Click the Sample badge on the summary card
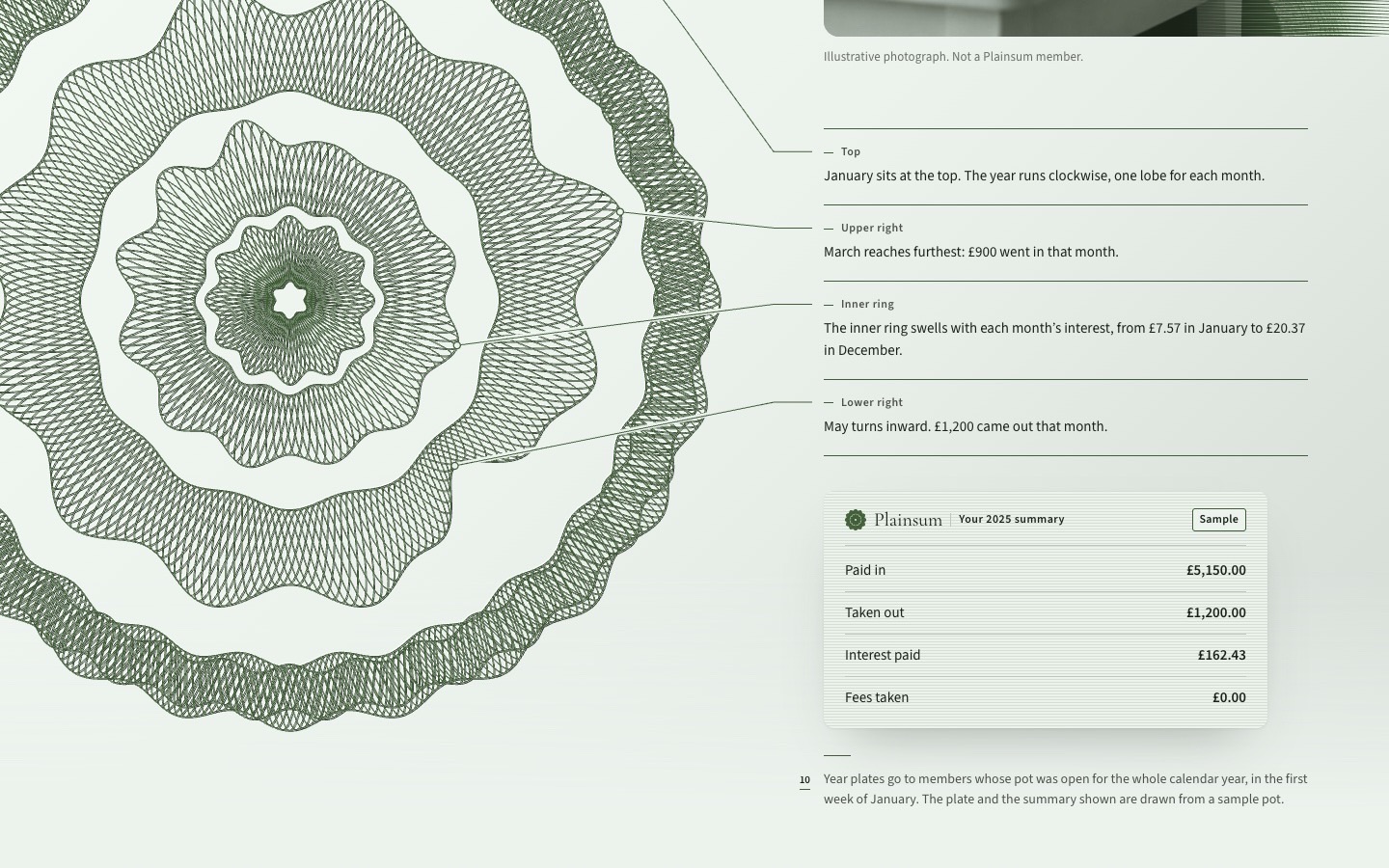The width and height of the screenshot is (1389, 868). click(1219, 520)
